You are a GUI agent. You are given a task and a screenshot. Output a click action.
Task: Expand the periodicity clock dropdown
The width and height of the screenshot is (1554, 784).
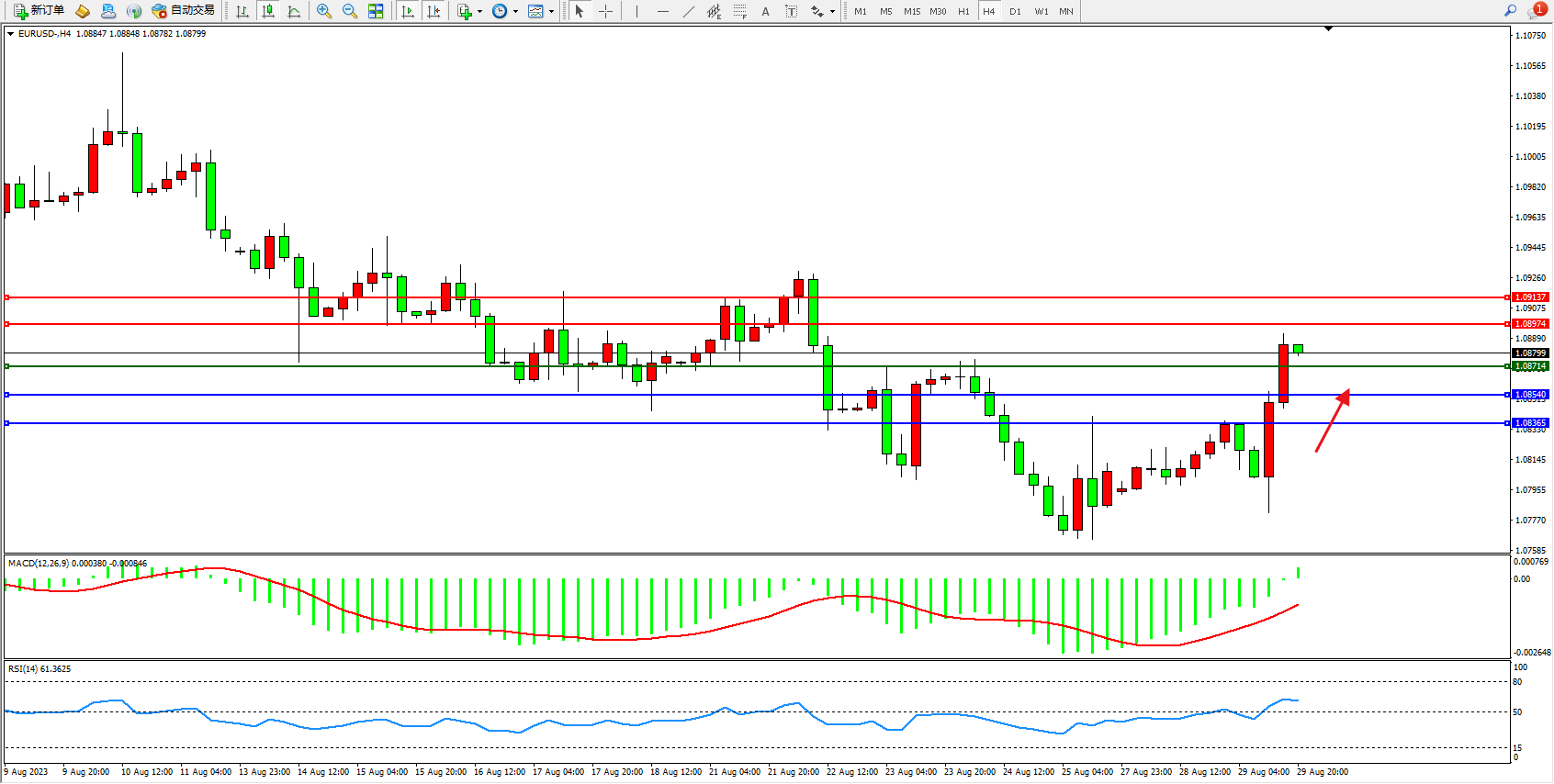coord(515,12)
